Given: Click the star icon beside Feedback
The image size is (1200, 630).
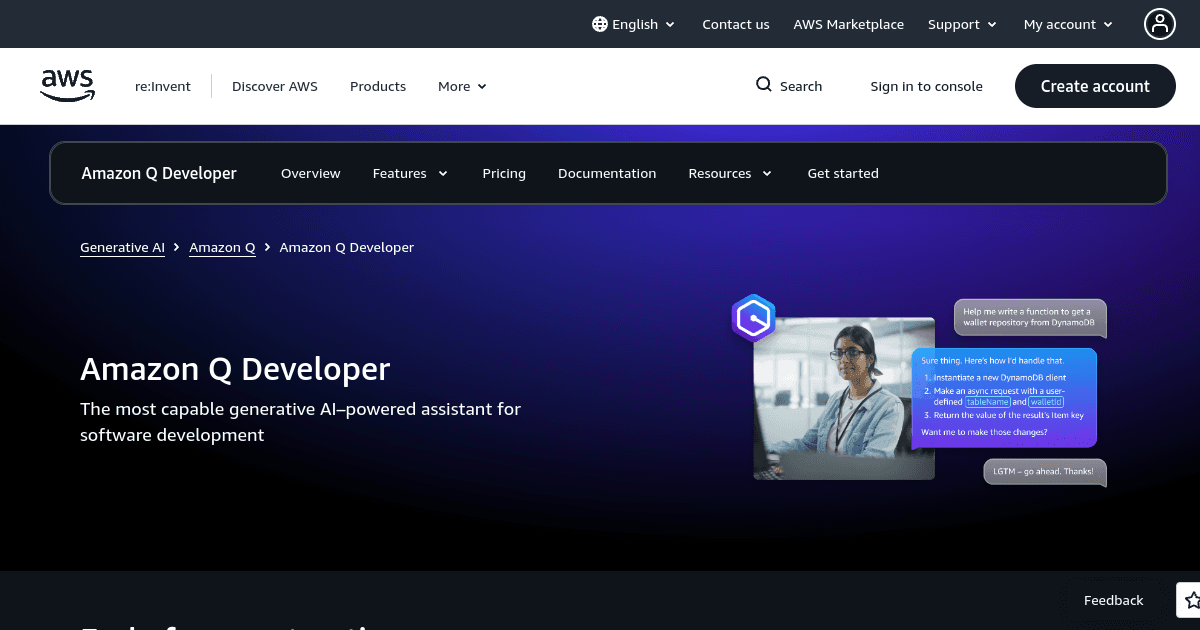Looking at the screenshot, I should coord(1192,600).
